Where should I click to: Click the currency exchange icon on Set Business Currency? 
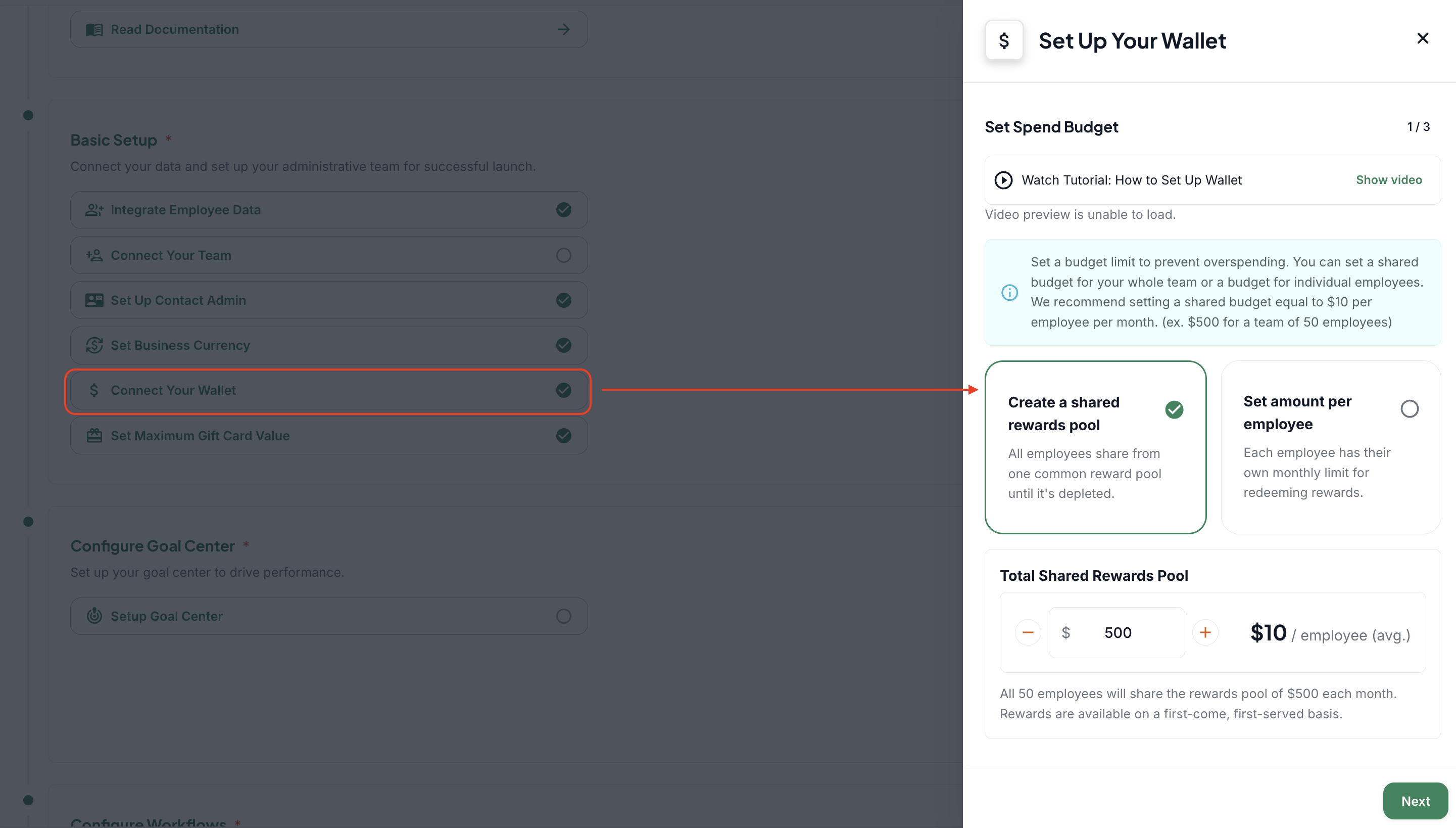(x=94, y=345)
